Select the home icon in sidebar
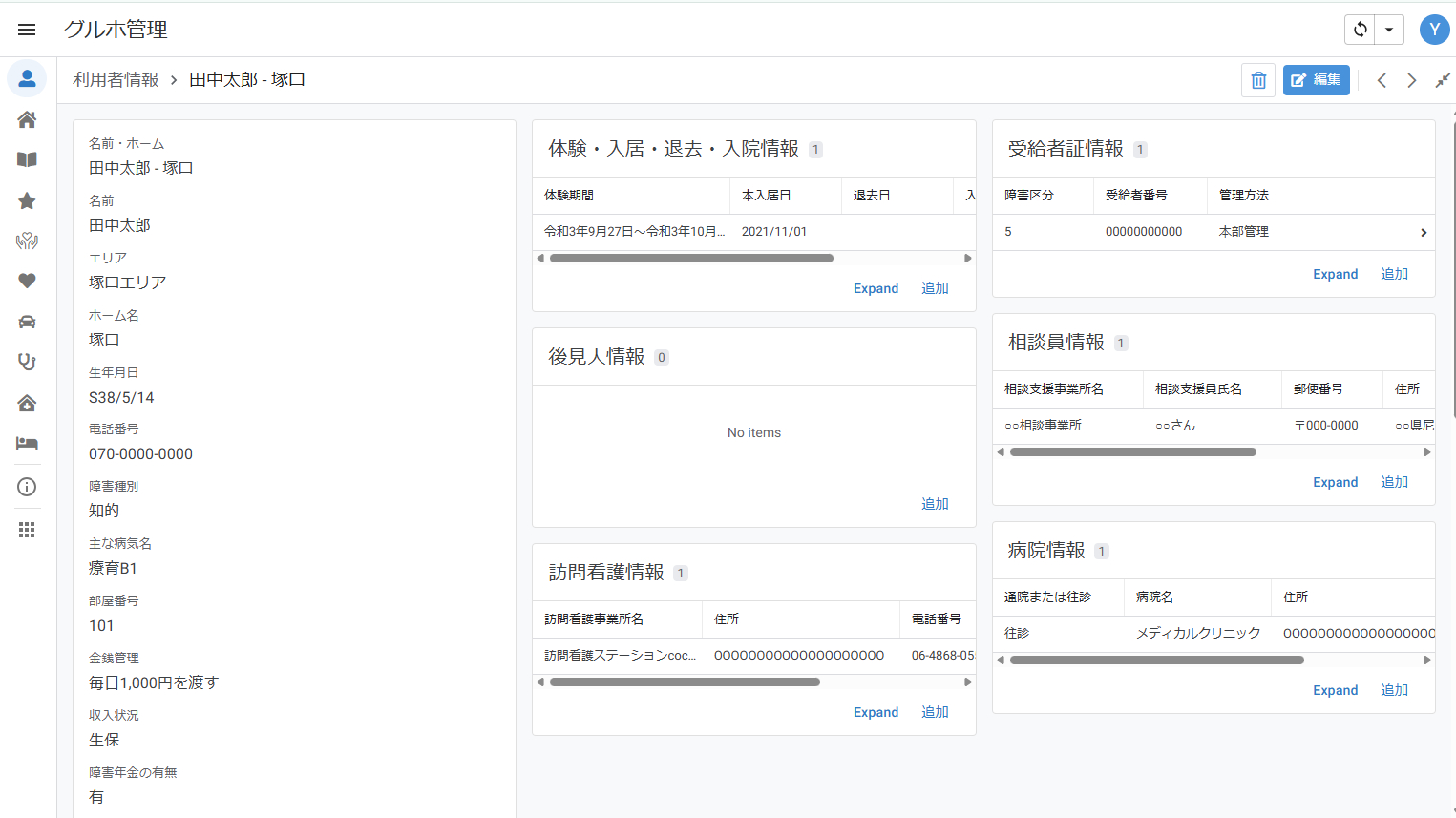Screen dimensions: 1456x818 (27, 119)
